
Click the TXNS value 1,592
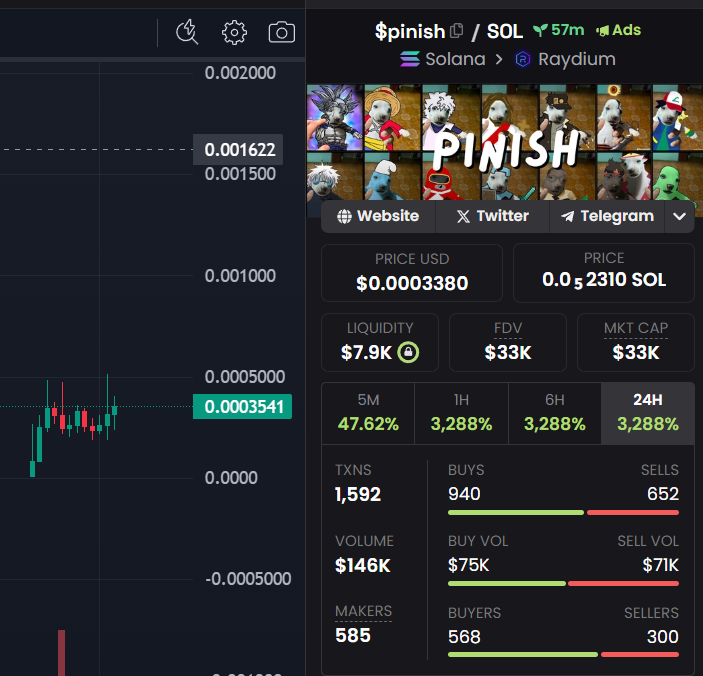[358, 494]
